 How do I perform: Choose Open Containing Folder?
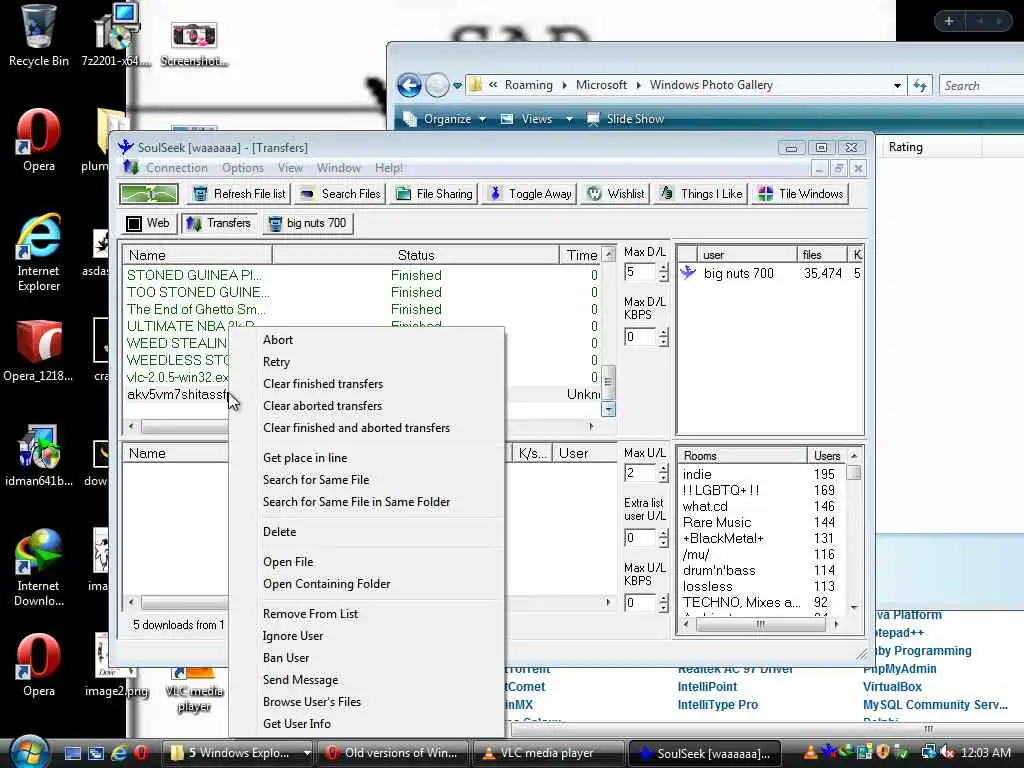(367, 584)
